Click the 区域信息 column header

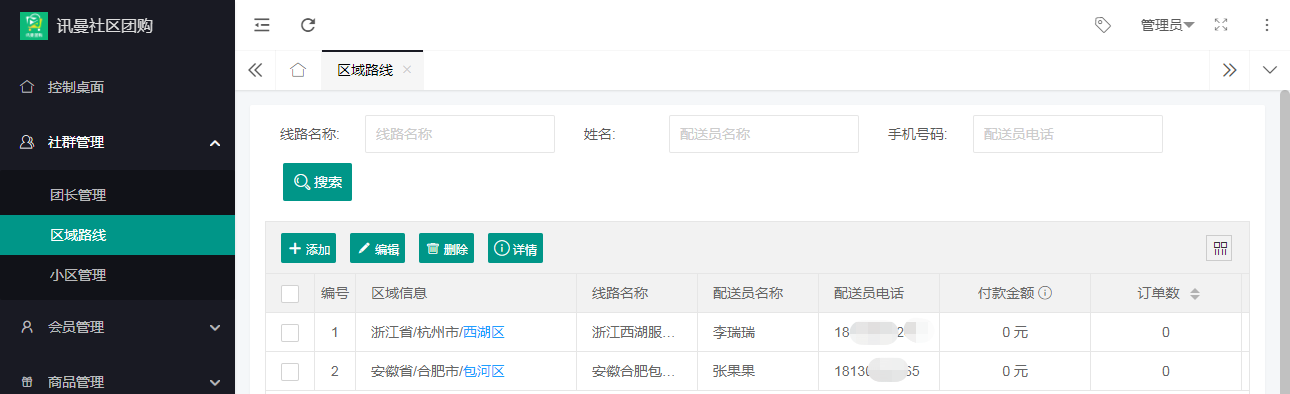click(466, 293)
